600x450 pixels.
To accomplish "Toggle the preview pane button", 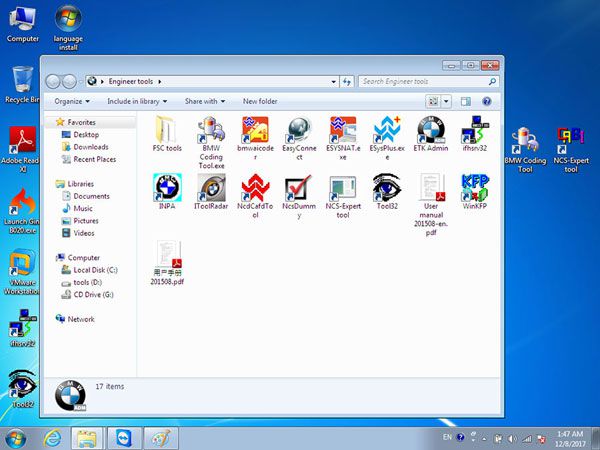I will pyautogui.click(x=466, y=101).
